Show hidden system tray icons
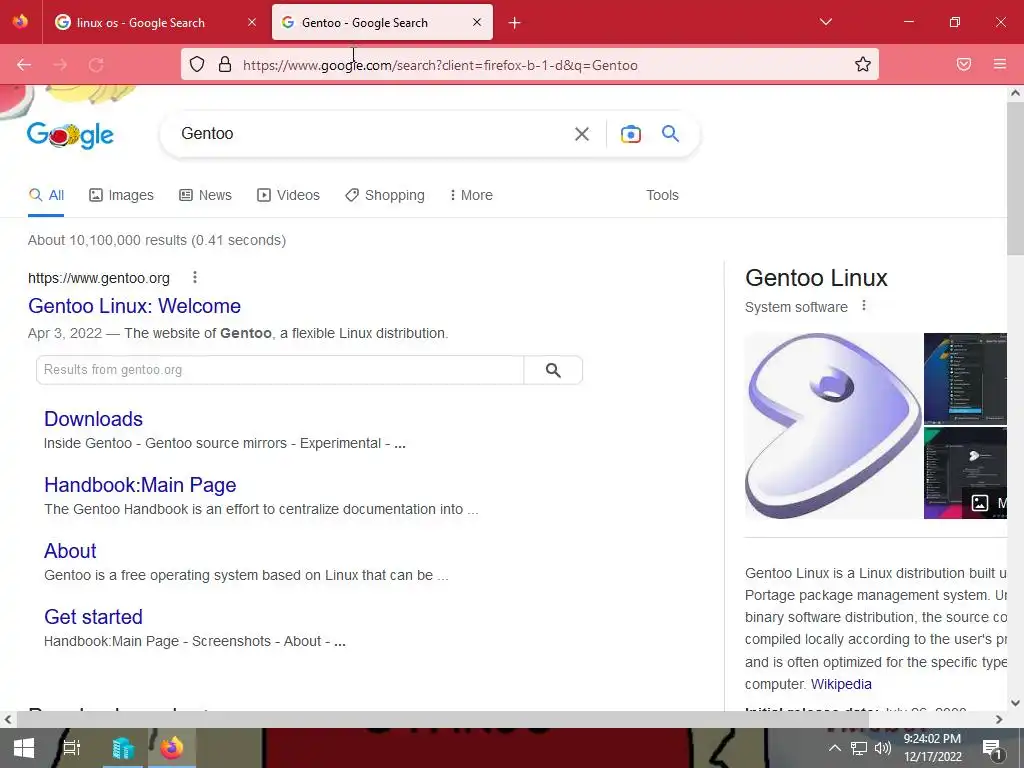This screenshot has height=768, width=1024. coord(834,748)
